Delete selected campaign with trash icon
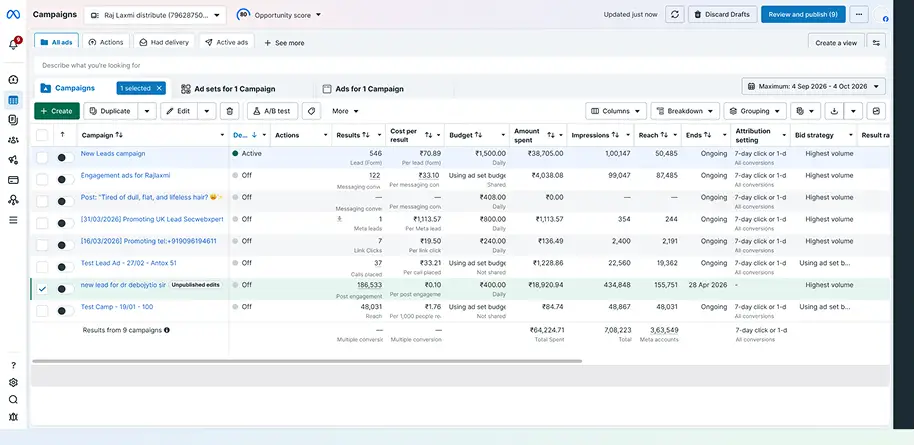The width and height of the screenshot is (915, 446). pyautogui.click(x=229, y=111)
